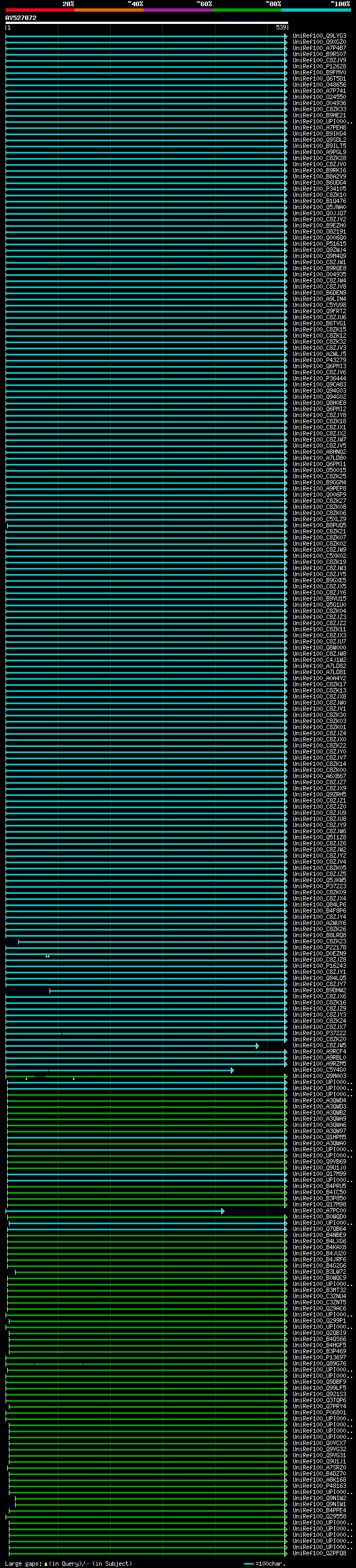Screen dimensions: 356x1568
Task: Open hit UniRef100_A7PEH8
Action: [319, 128]
